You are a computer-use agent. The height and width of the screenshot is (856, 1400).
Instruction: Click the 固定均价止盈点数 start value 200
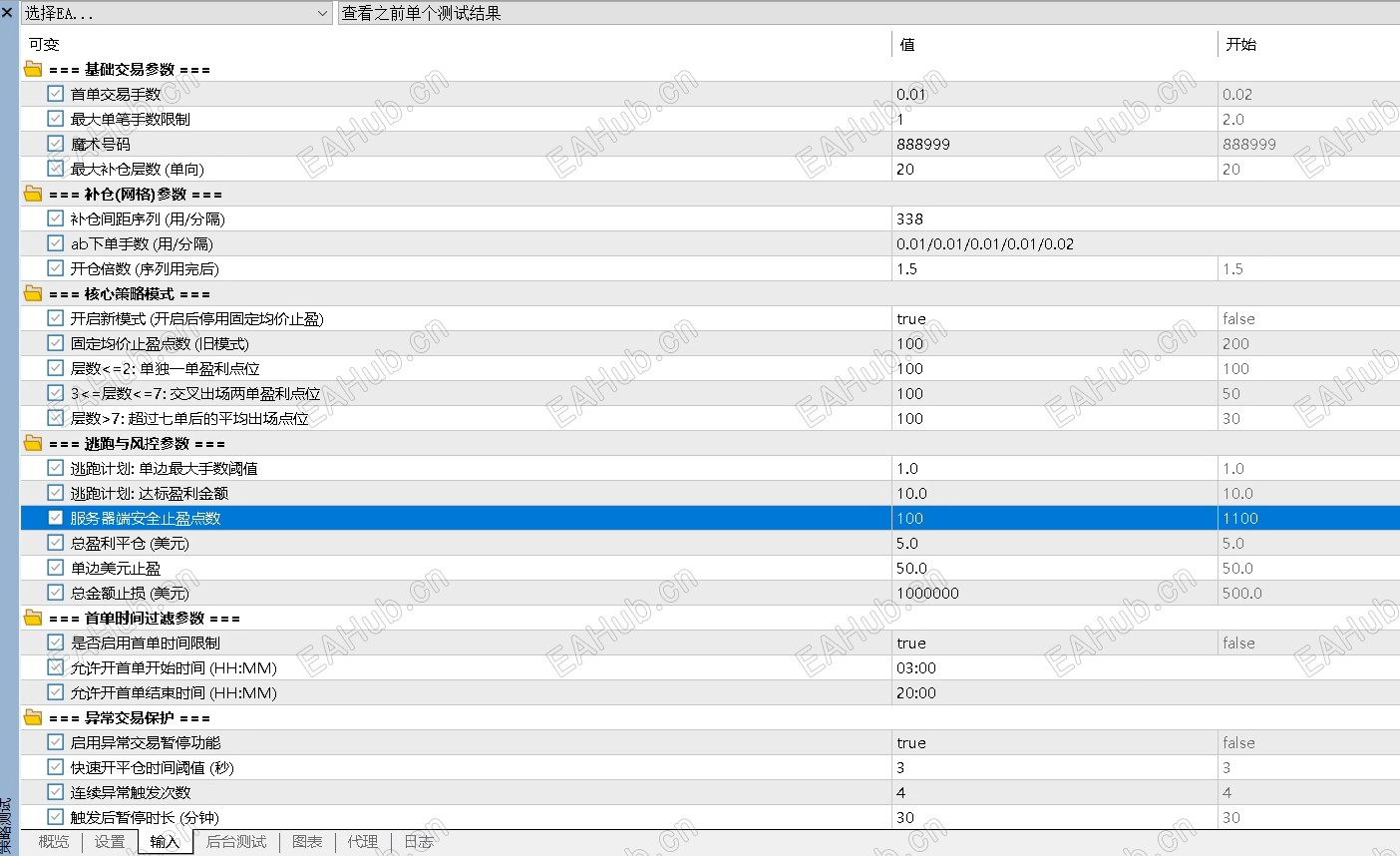coord(1235,343)
